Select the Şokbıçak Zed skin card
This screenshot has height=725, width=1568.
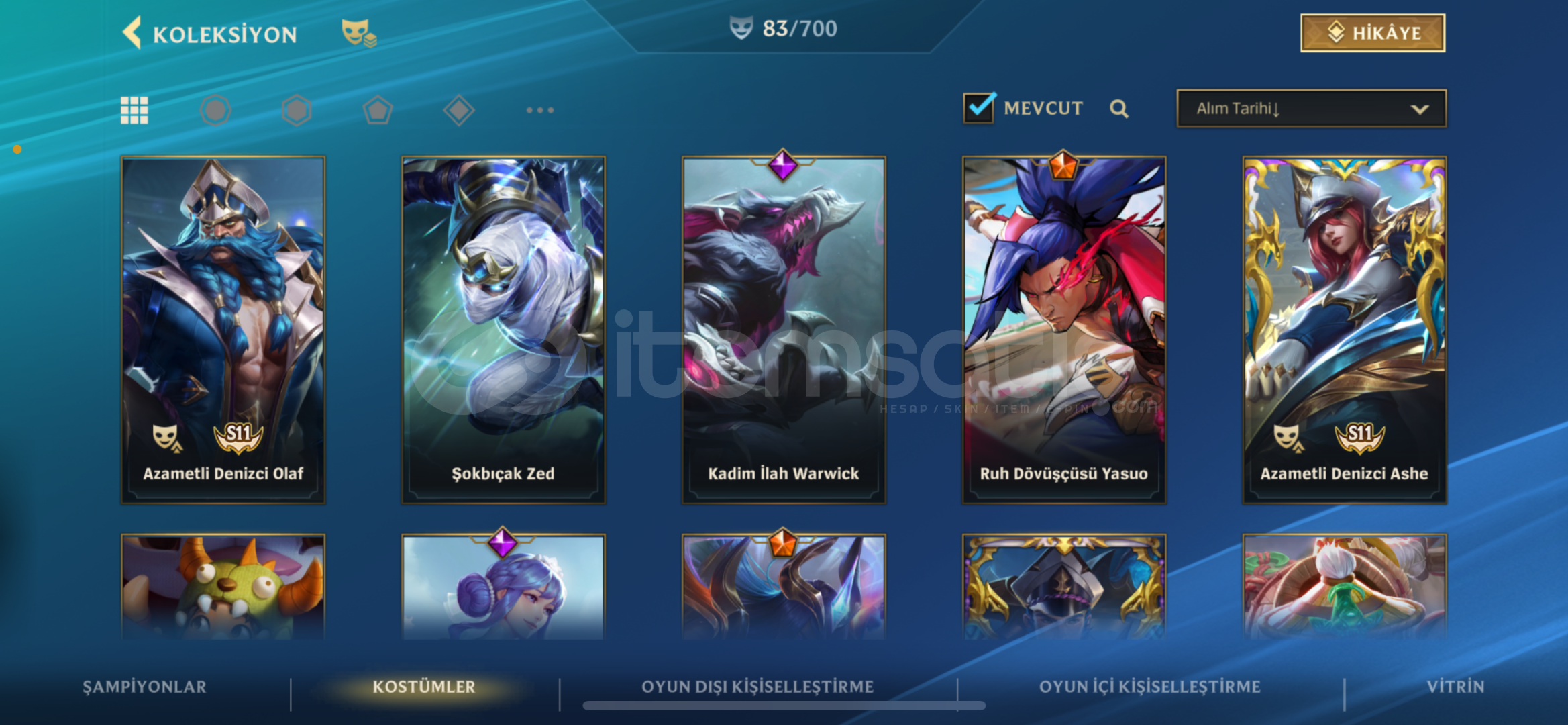pos(503,330)
